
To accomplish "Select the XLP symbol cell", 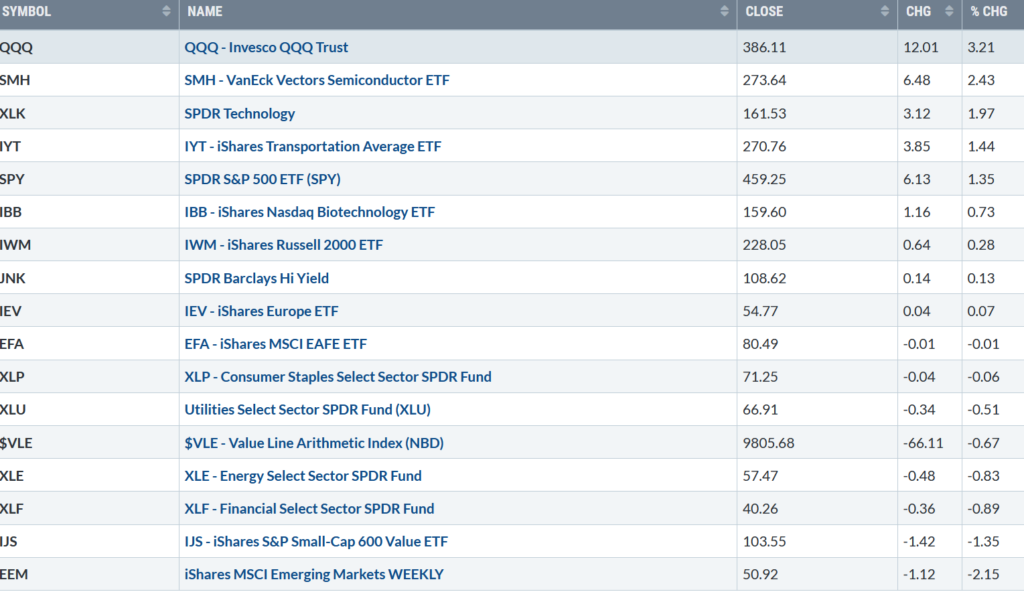I will (x=89, y=376).
